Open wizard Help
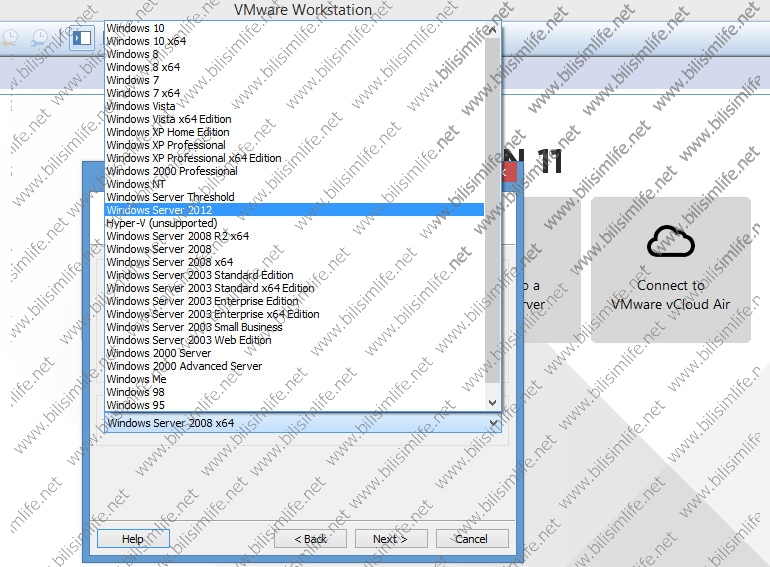770x567 pixels. point(133,539)
